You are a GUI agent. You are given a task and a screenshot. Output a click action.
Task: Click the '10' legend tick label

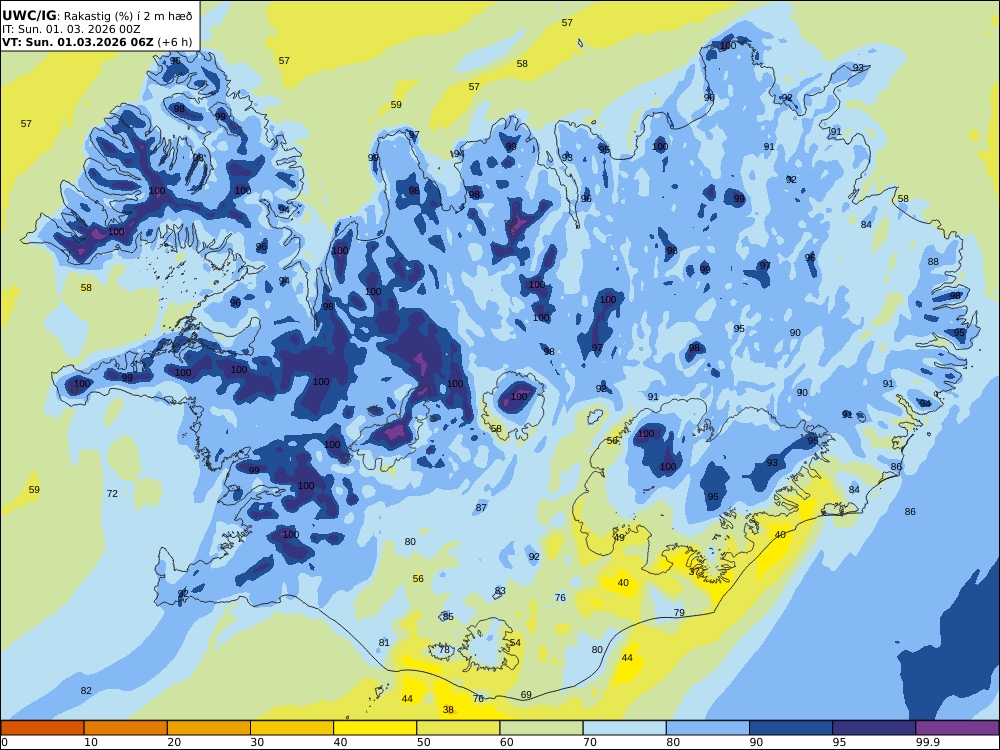coord(91,742)
